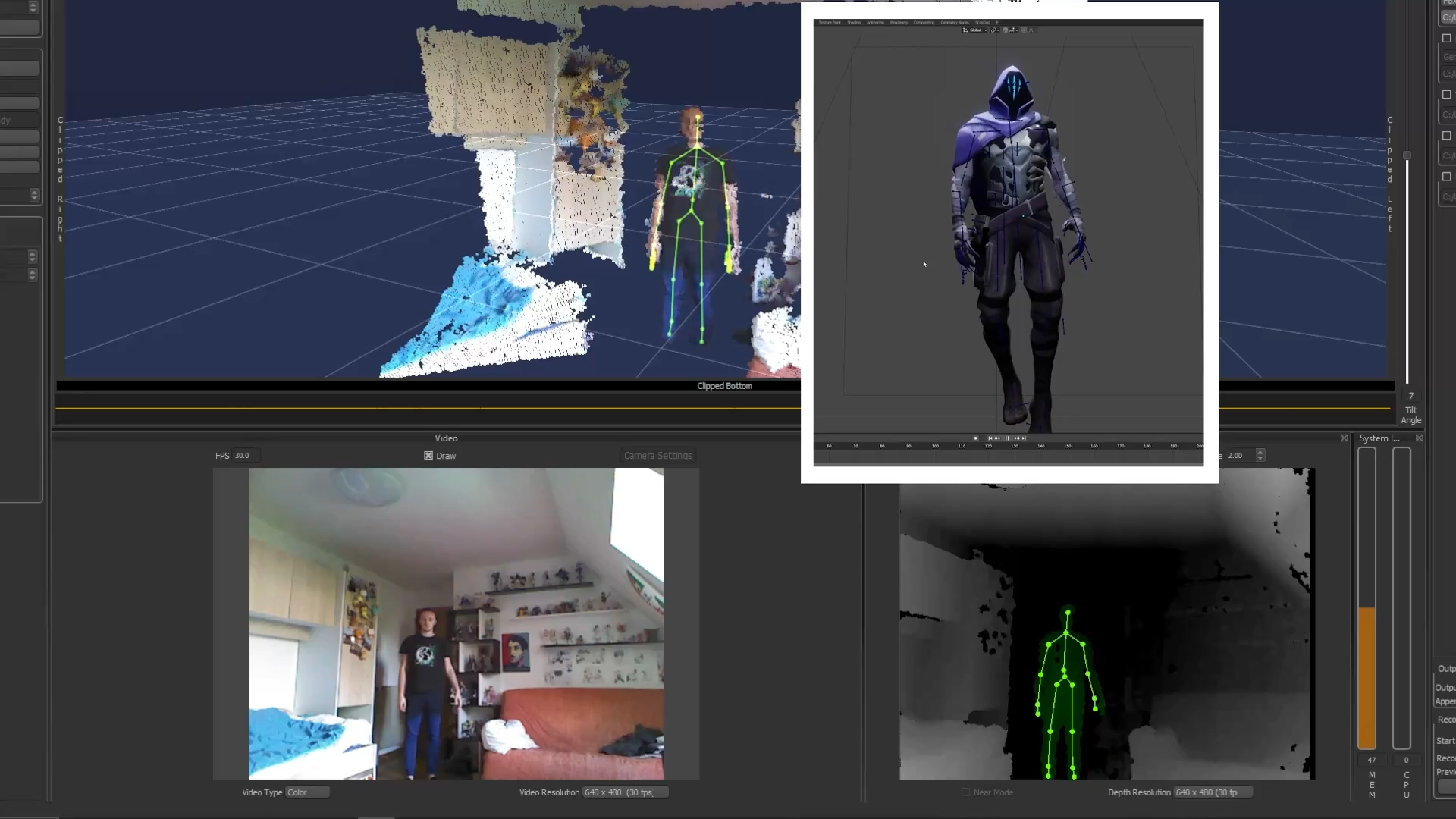
Task: Click the Tilt Angle value 7
Action: [x=1410, y=396]
